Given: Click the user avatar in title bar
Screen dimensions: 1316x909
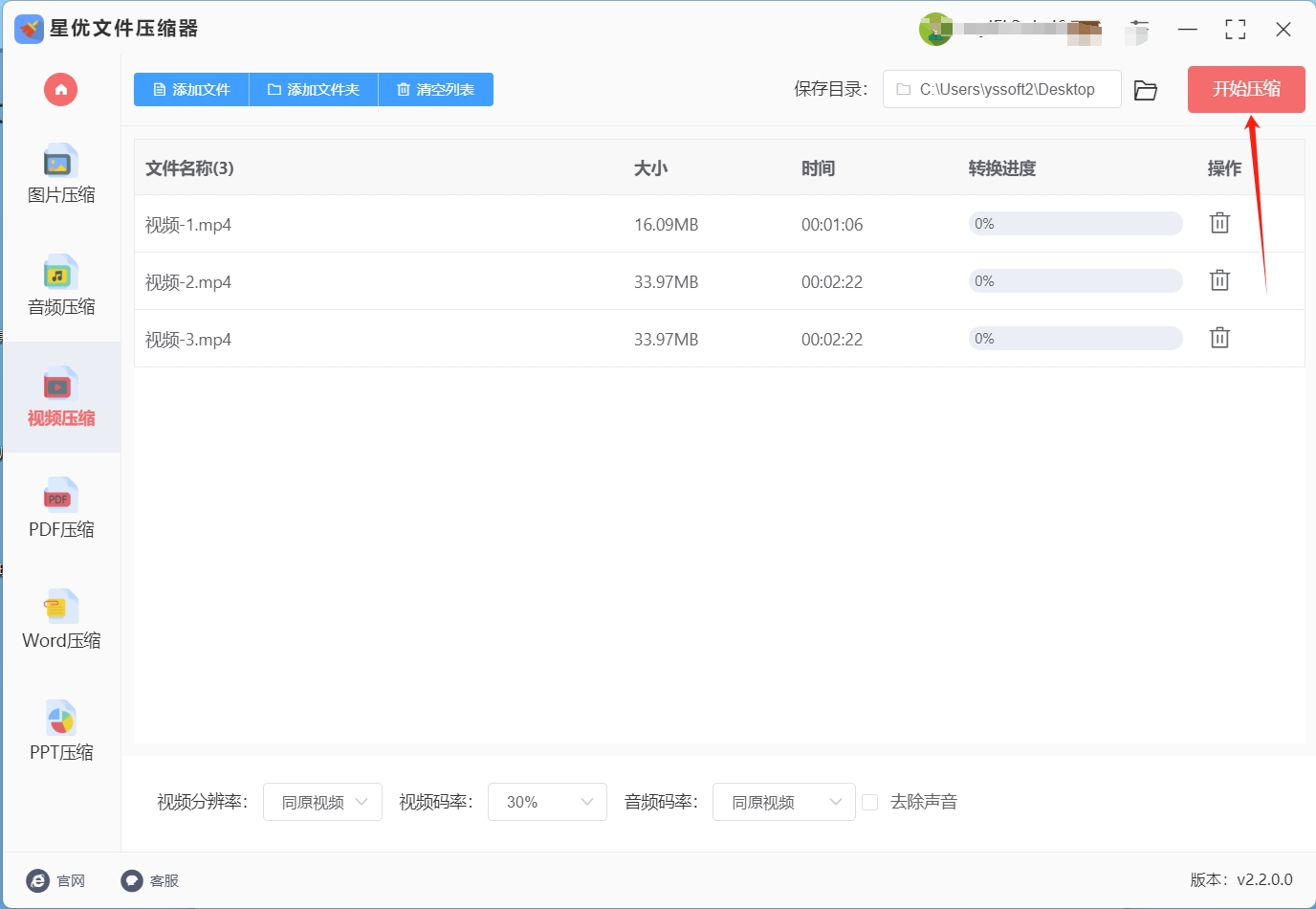Looking at the screenshot, I should point(934,30).
